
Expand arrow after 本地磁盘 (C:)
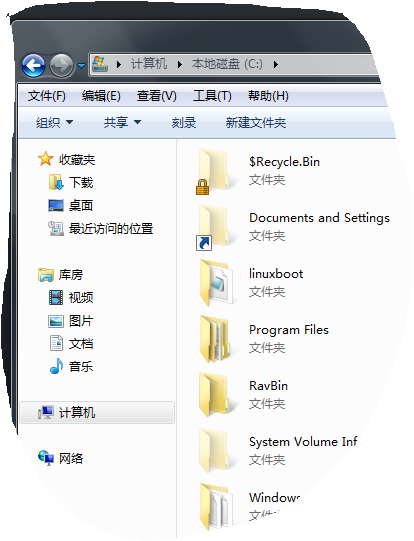[276, 65]
